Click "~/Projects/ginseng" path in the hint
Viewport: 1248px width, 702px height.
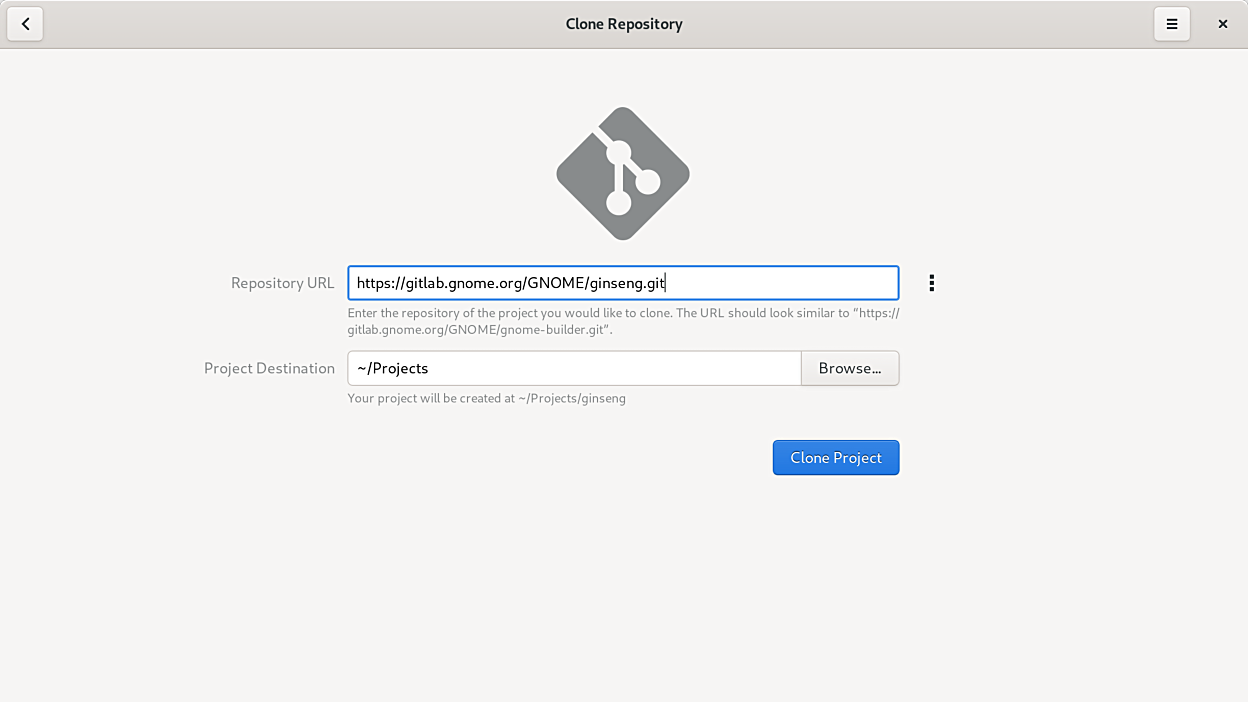click(x=572, y=398)
